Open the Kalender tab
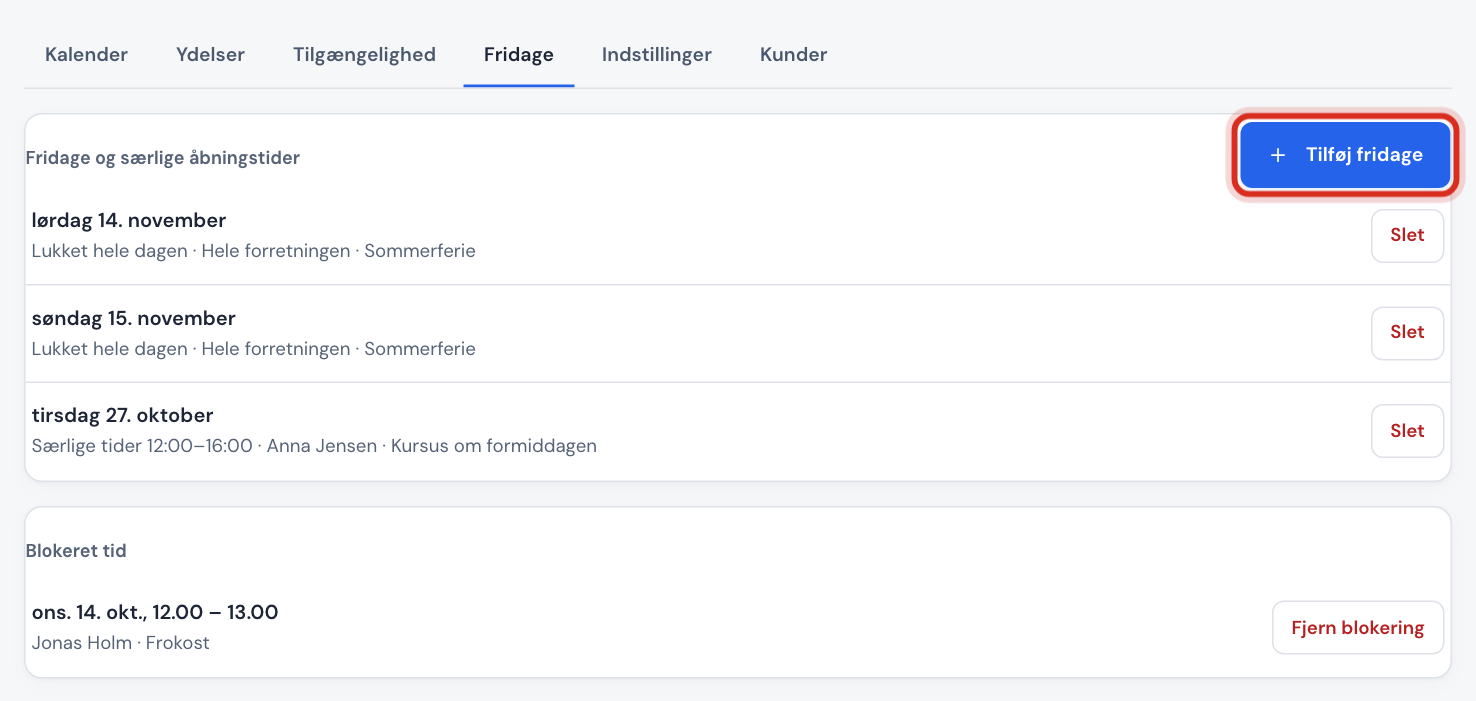Screen dimensions: 1476x701 click(x=86, y=55)
